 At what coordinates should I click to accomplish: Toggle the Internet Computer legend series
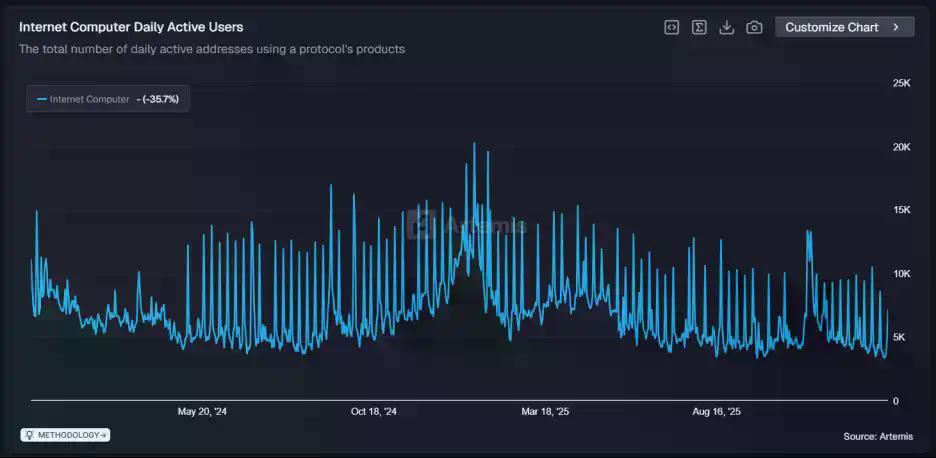(x=89, y=99)
